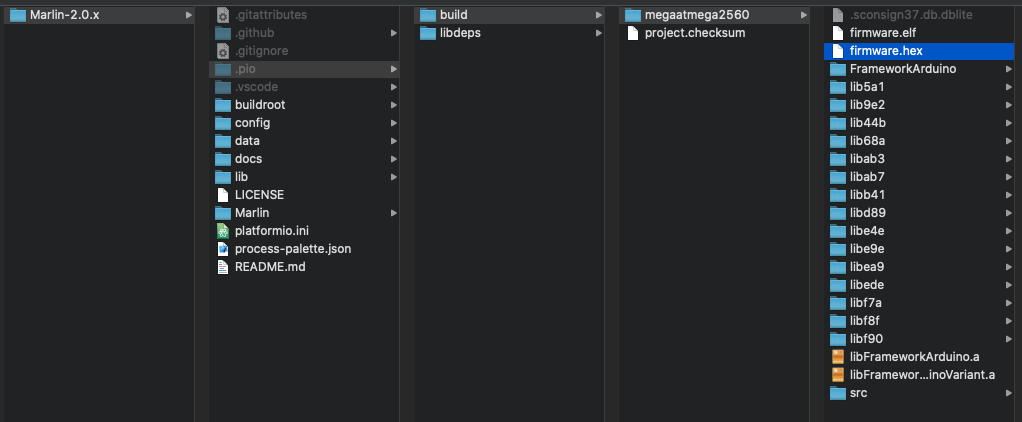Viewport: 1022px width, 422px height.
Task: Click the Marlin-2.0.x folder icon
Action: (x=18, y=15)
